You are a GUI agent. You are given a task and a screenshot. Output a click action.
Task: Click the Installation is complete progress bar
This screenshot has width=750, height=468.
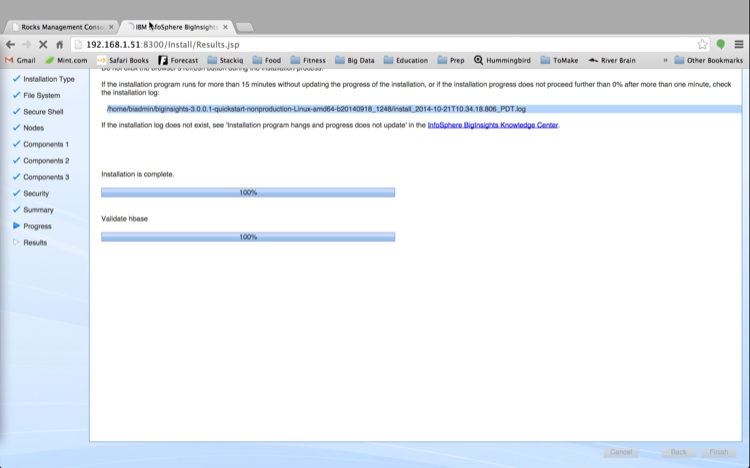(x=248, y=192)
